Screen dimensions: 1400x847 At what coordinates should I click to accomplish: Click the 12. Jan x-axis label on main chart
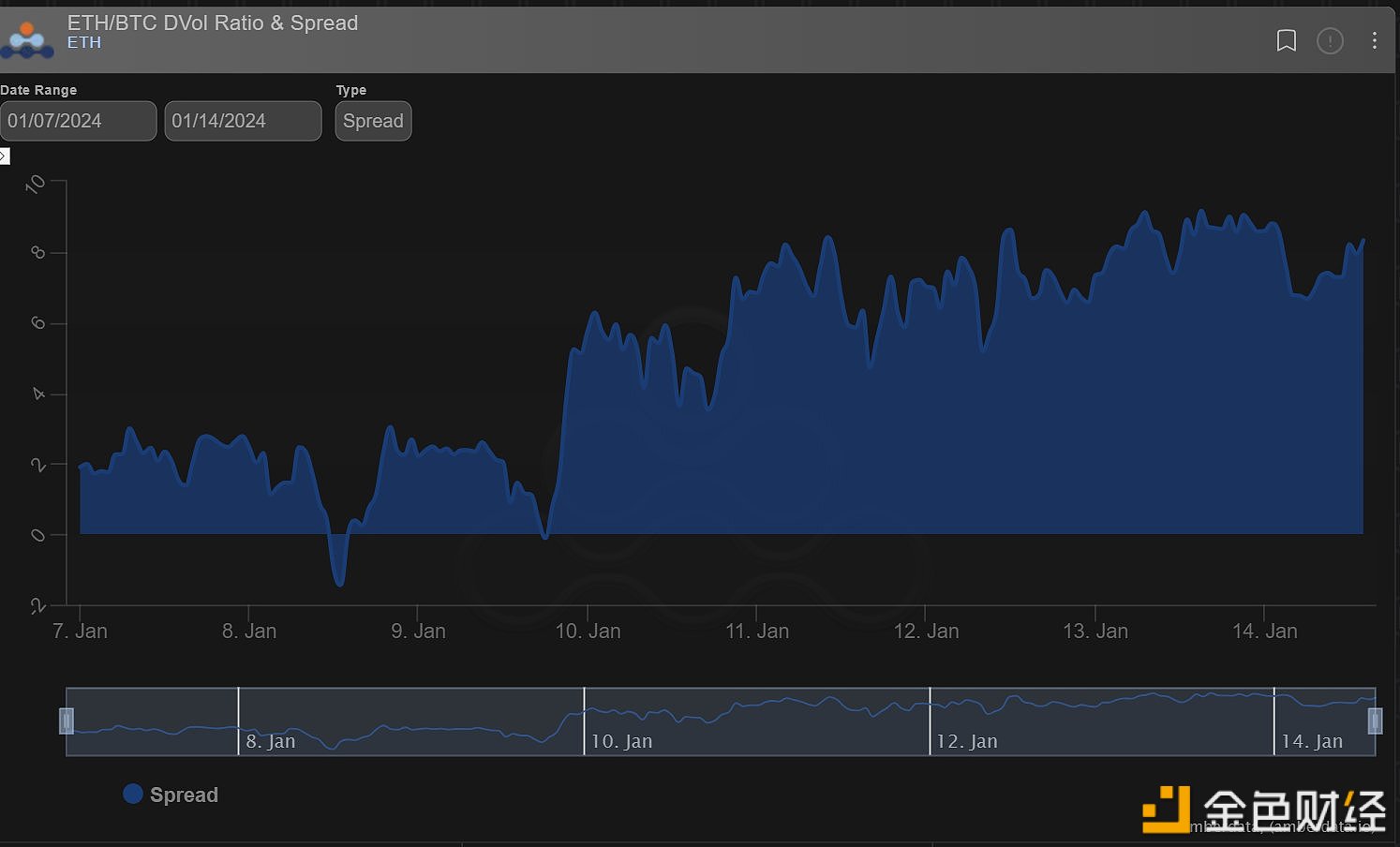tap(926, 632)
